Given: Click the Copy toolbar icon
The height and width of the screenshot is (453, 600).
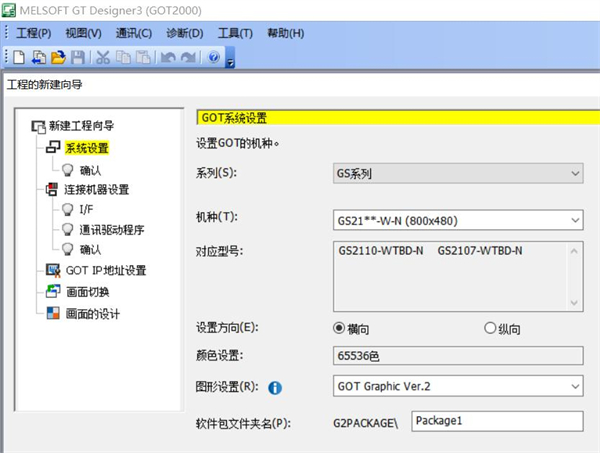Looking at the screenshot, I should pyautogui.click(x=123, y=57).
